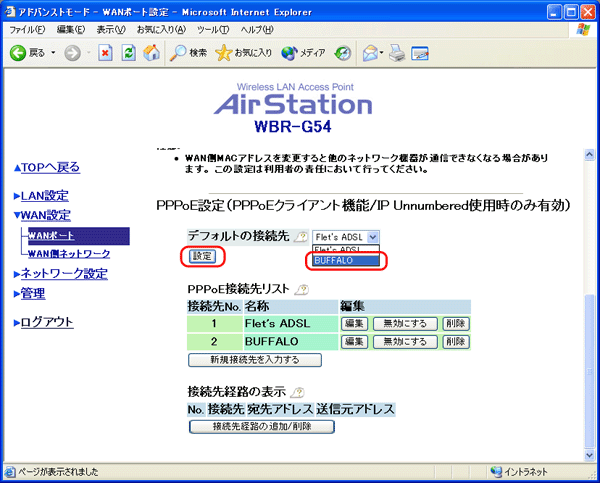Screen dimensions: 600x483
Task: Click help icon next to デフォルトの接続先
Action: click(x=301, y=237)
